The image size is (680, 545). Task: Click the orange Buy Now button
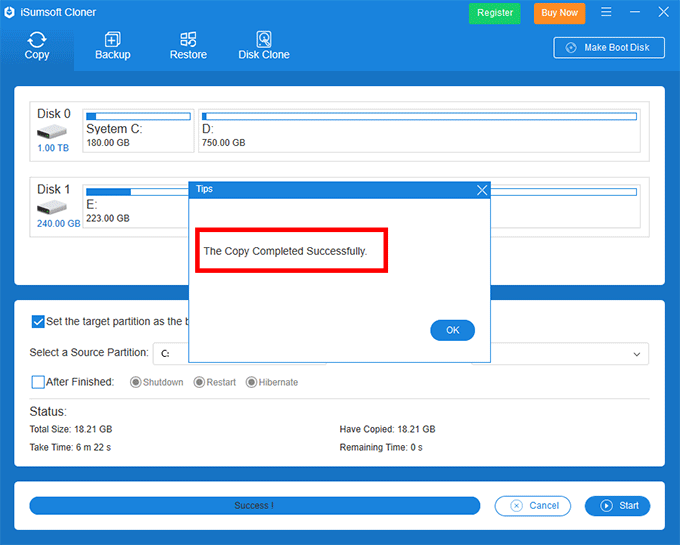point(559,13)
